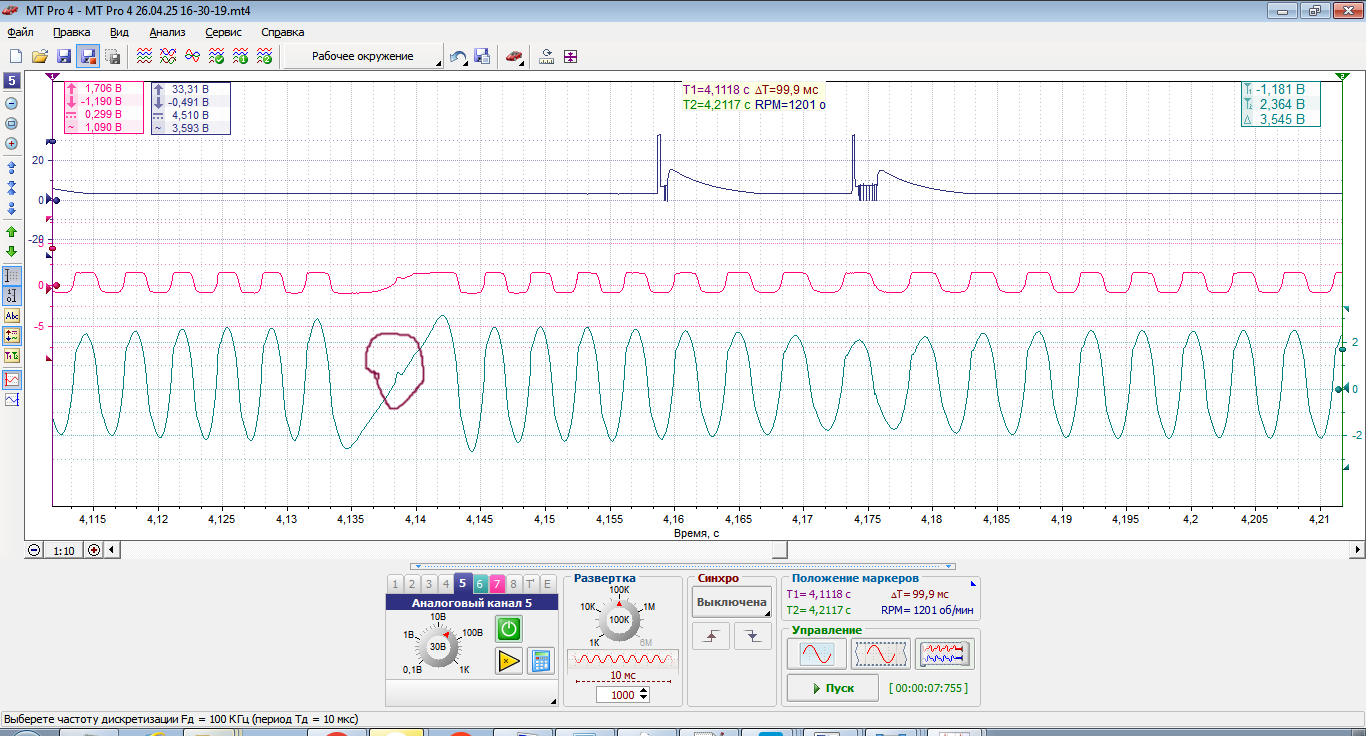The image size is (1366, 736).
Task: Toggle the green channel 5 power button
Action: tap(509, 628)
